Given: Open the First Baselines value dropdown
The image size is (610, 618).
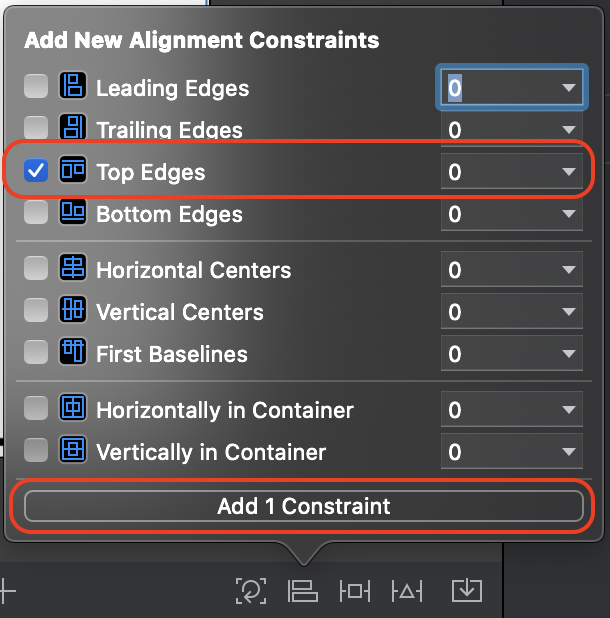Looking at the screenshot, I should [x=569, y=354].
